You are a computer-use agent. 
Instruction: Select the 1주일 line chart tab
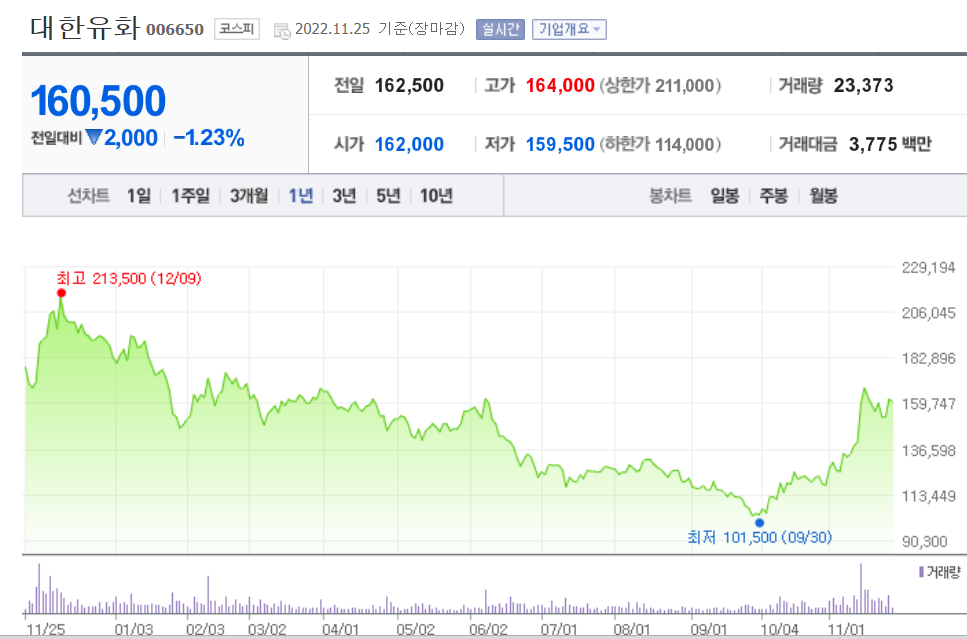coord(191,196)
